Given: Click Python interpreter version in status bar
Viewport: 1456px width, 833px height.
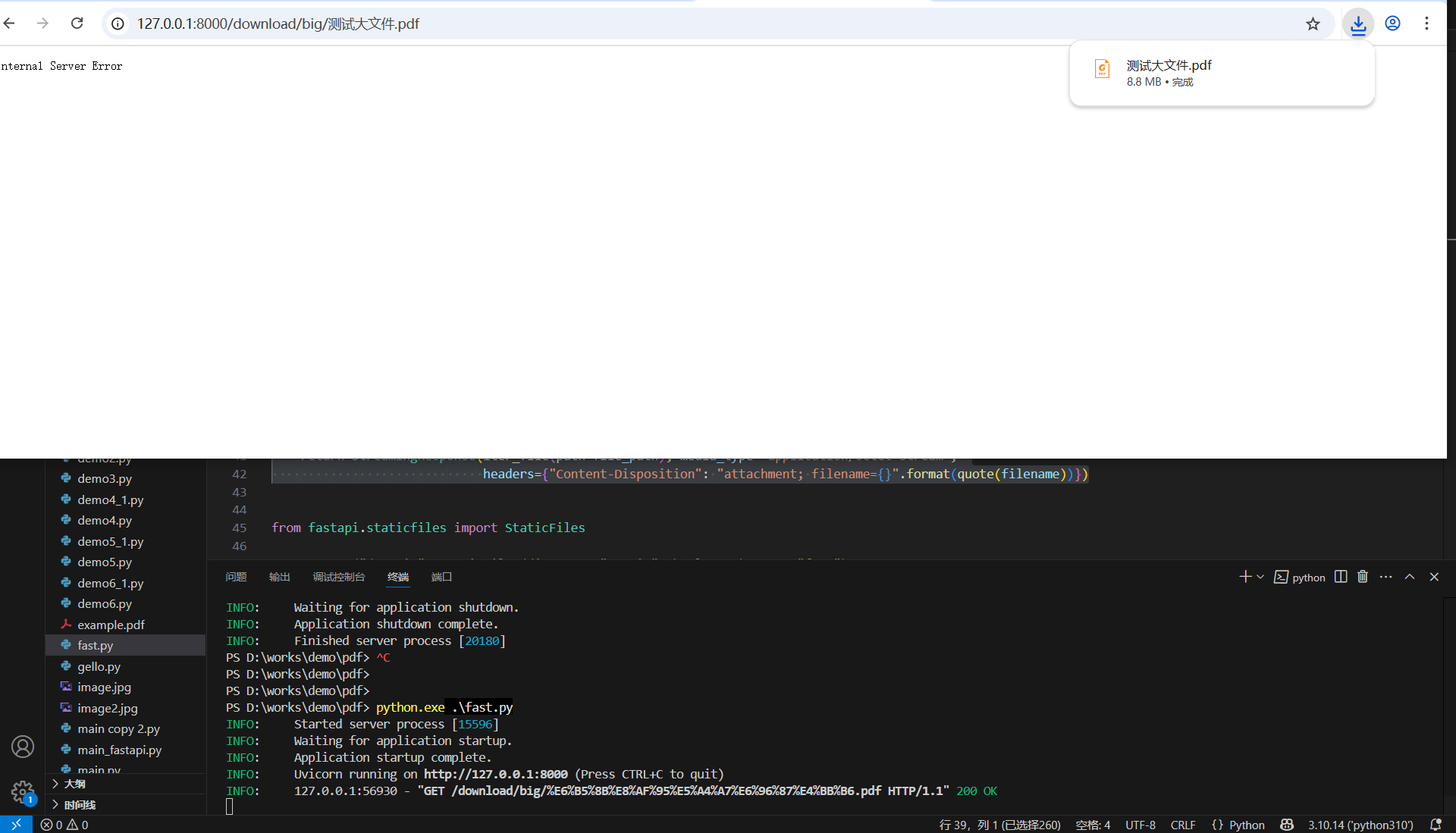Looking at the screenshot, I should (1360, 825).
